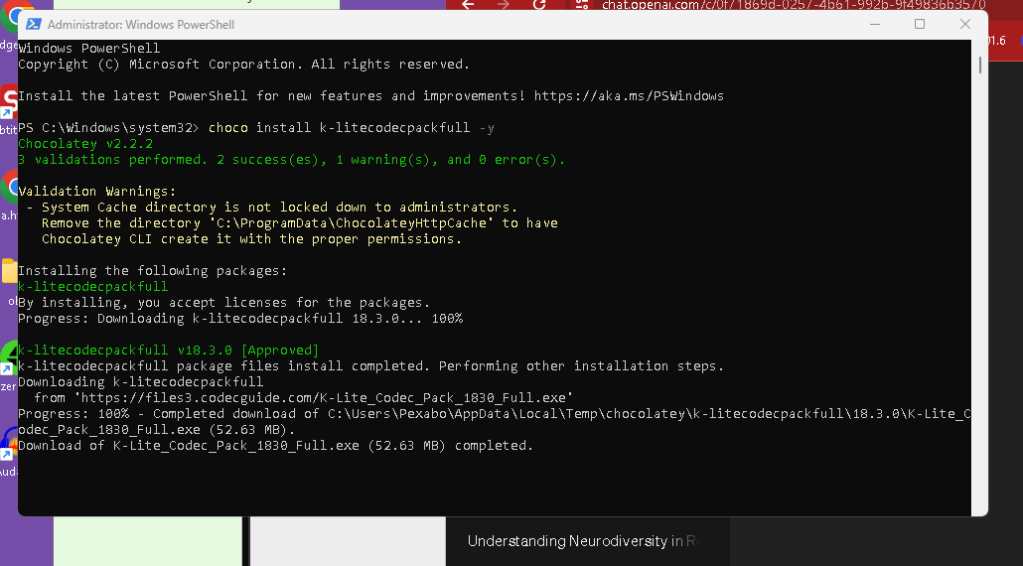This screenshot has height=566, width=1023.
Task: Click the 'Administrator: Windows PowerShell' title text
Action: [141, 25]
